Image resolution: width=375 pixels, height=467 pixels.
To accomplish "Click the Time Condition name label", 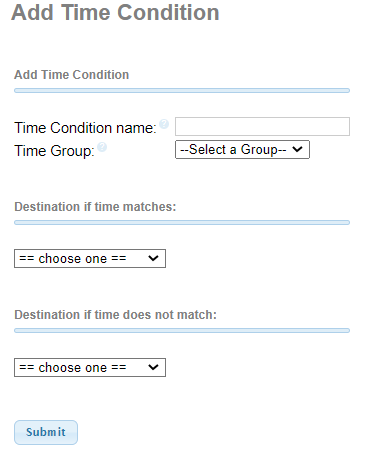I will pyautogui.click(x=85, y=128).
